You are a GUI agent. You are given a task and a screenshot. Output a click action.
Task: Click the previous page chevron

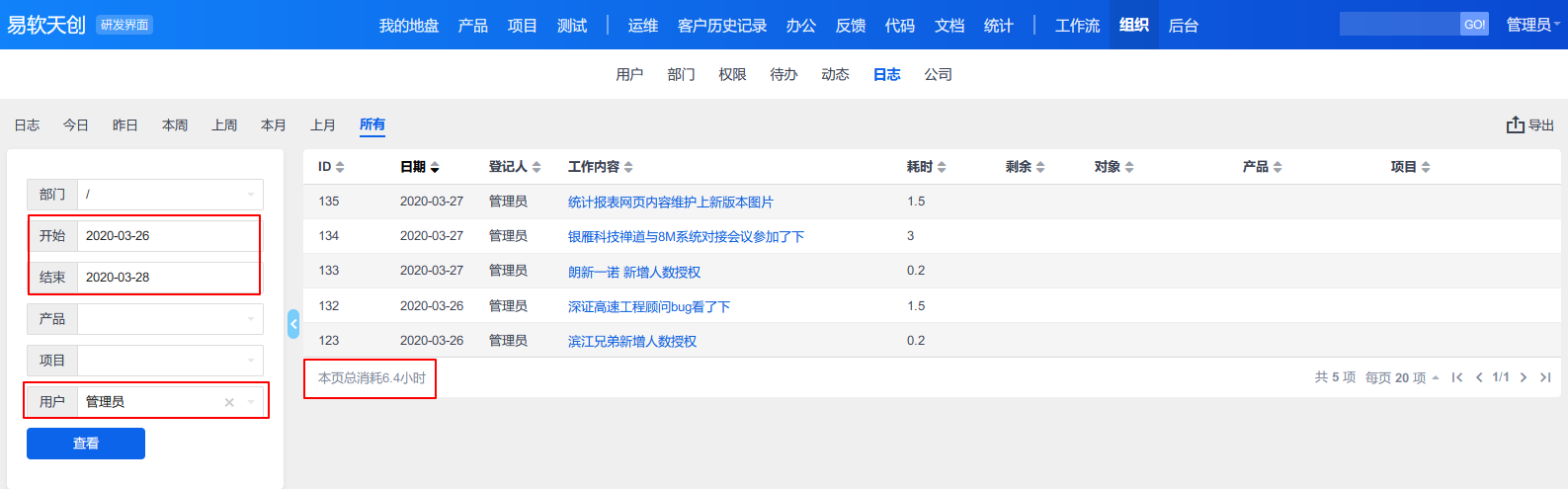coord(1479,377)
